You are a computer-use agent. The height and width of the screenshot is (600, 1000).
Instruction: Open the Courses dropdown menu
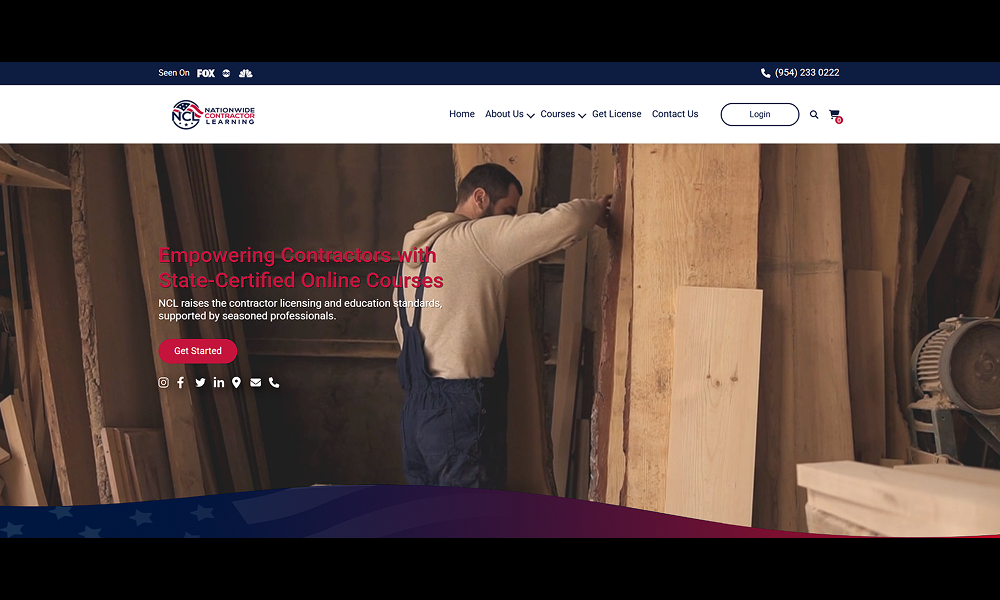[562, 114]
